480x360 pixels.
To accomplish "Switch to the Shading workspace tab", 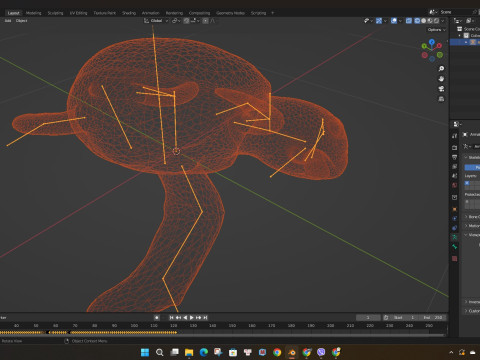I will 129,13.
